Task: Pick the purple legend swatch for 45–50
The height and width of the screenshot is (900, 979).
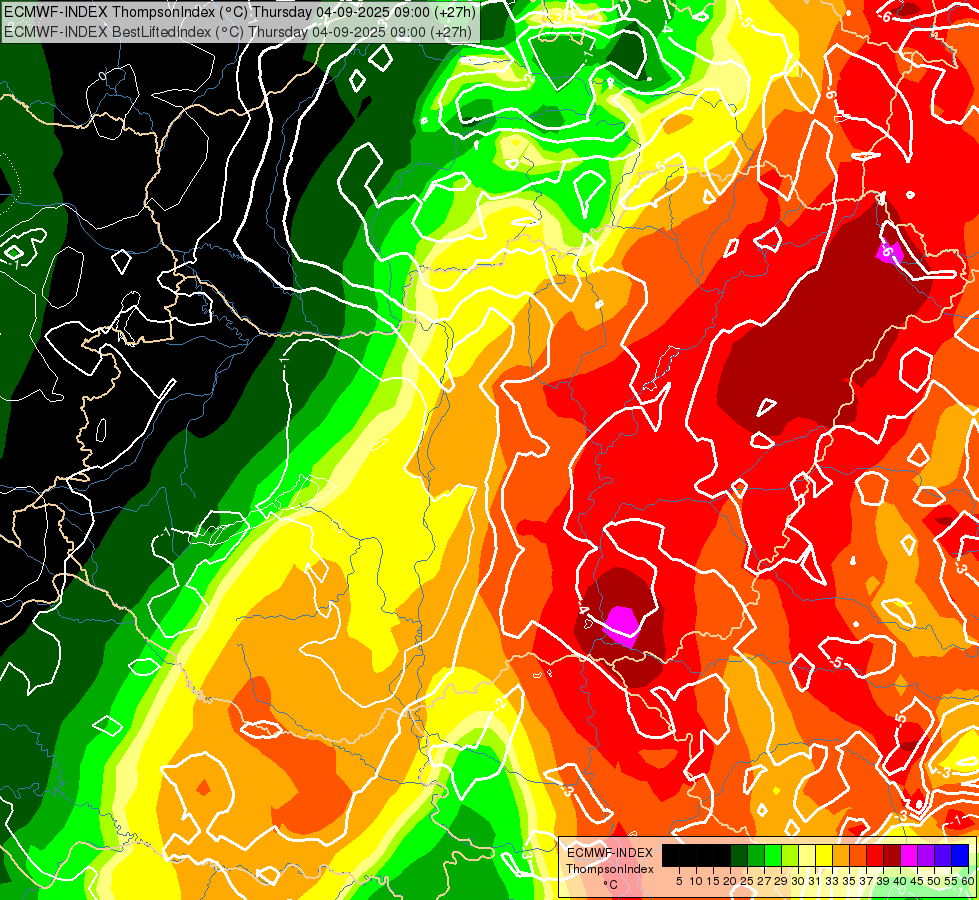Action: [x=926, y=855]
